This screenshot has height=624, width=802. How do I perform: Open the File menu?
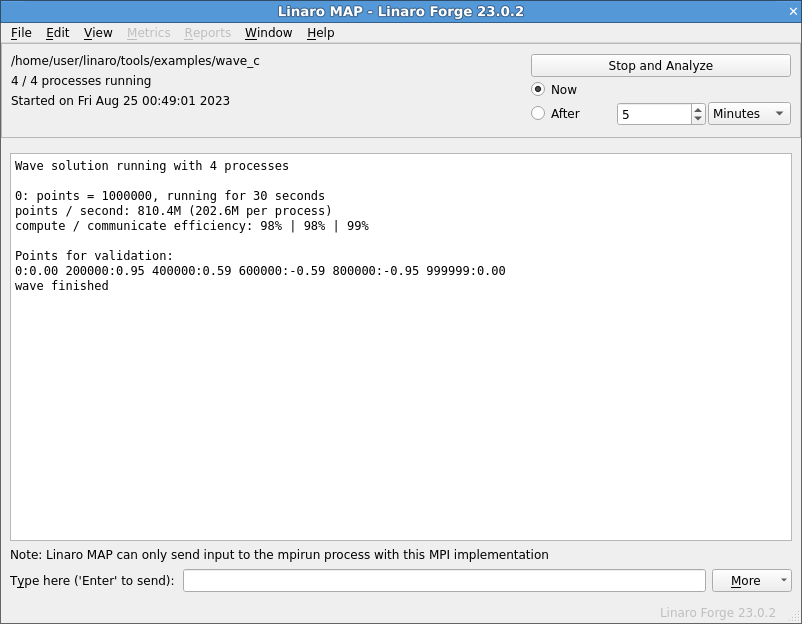coord(21,33)
